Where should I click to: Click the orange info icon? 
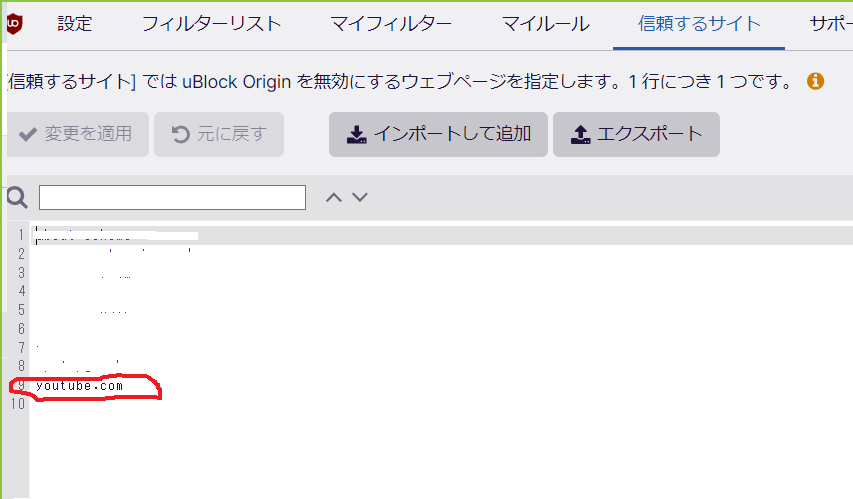(x=815, y=81)
